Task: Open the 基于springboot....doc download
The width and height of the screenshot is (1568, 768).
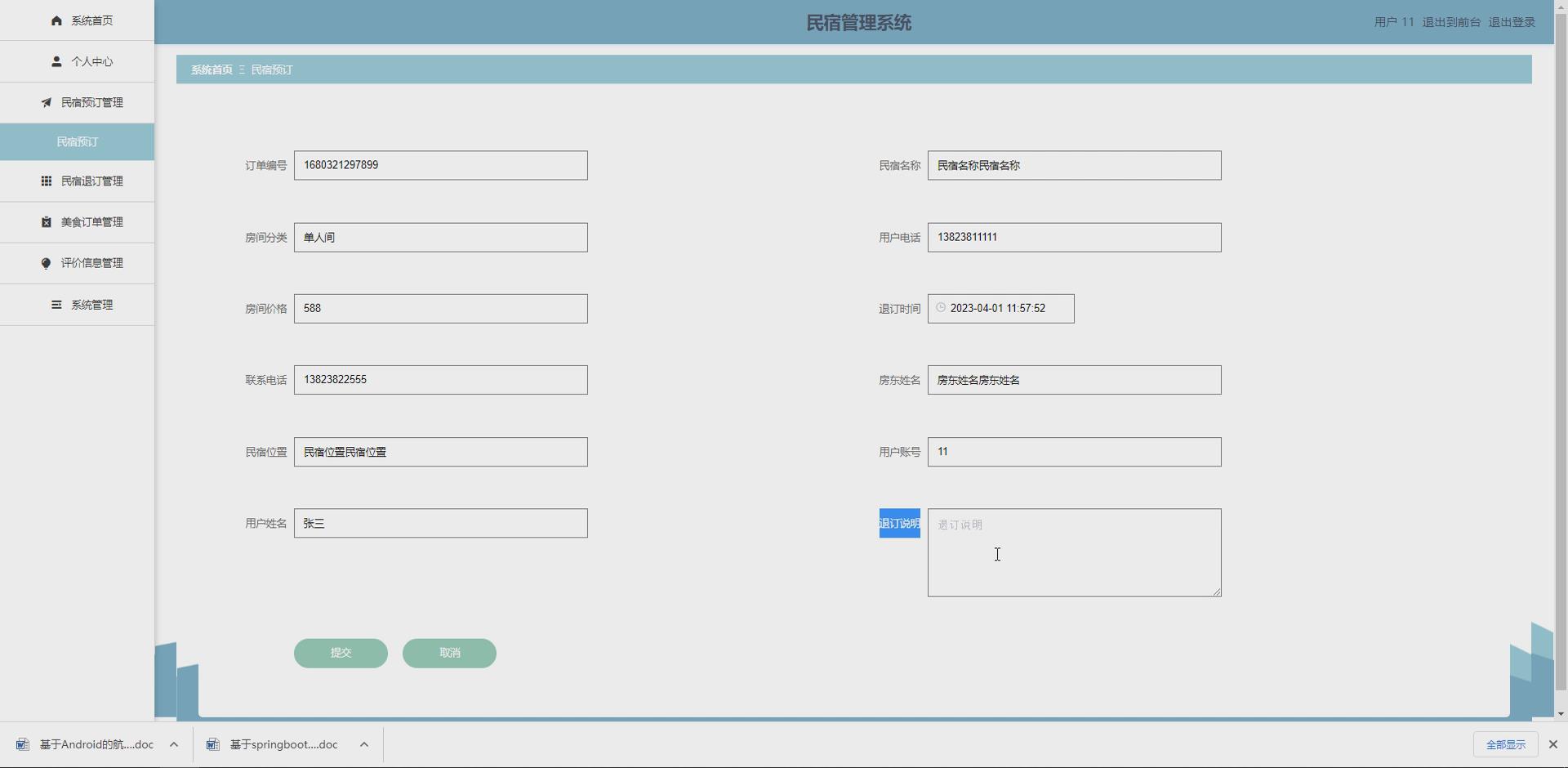Action: [x=283, y=744]
